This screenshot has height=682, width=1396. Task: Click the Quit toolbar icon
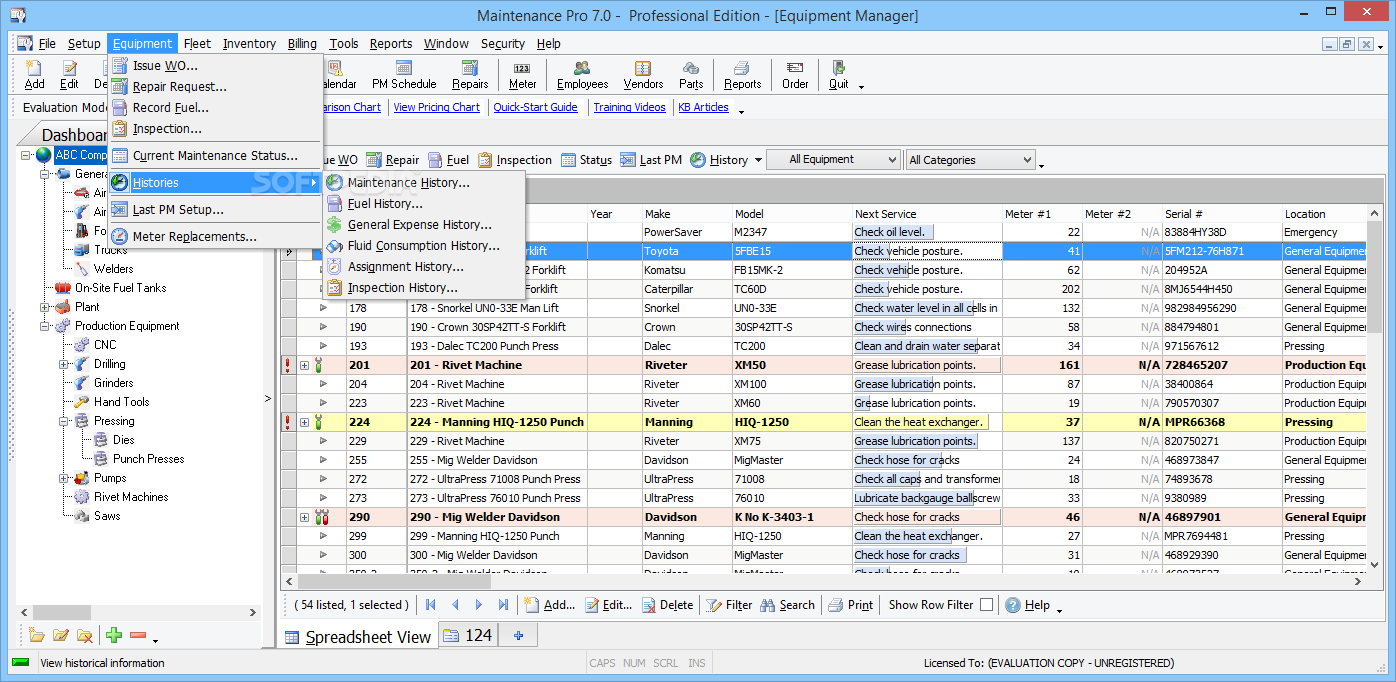tap(839, 75)
